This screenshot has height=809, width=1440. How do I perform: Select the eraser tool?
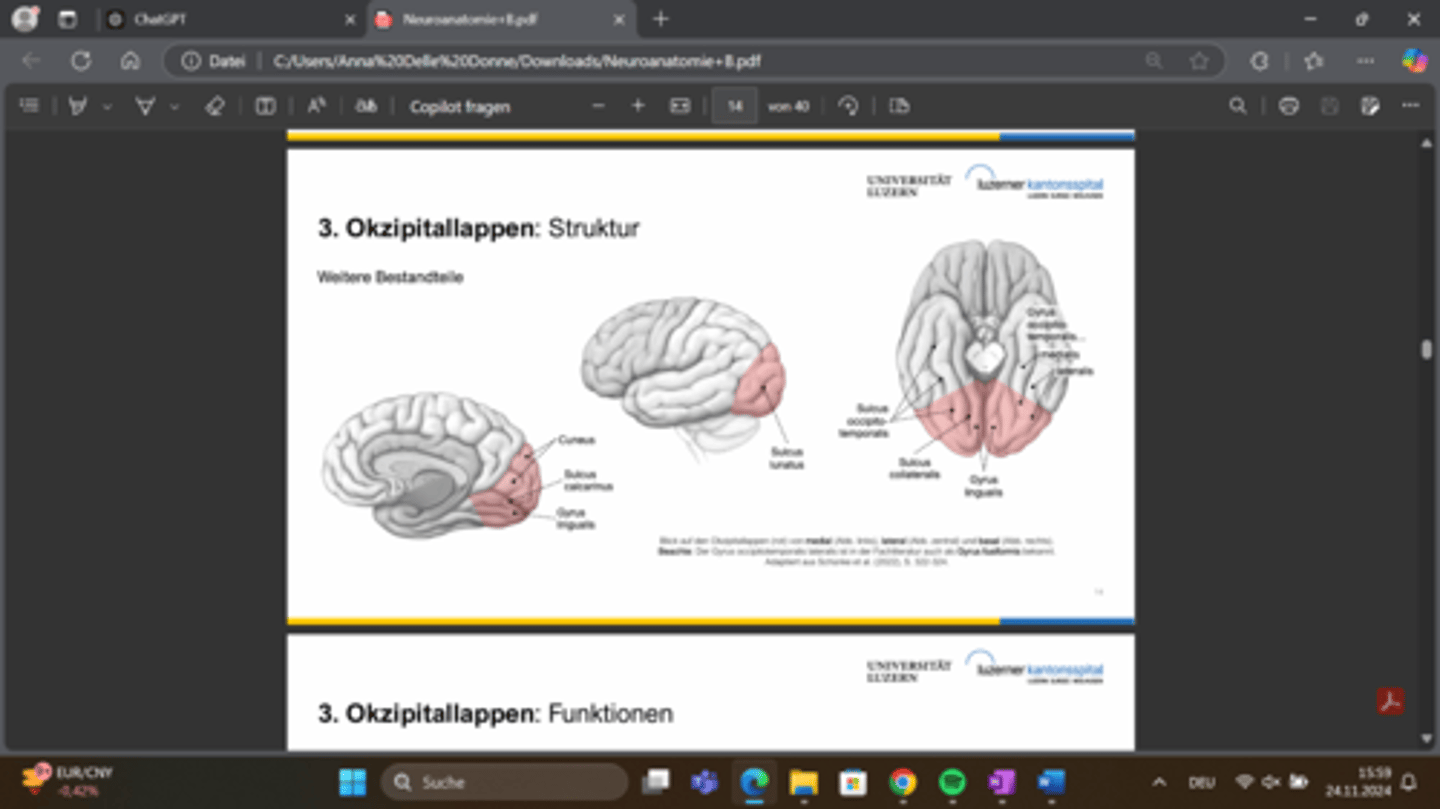(214, 106)
